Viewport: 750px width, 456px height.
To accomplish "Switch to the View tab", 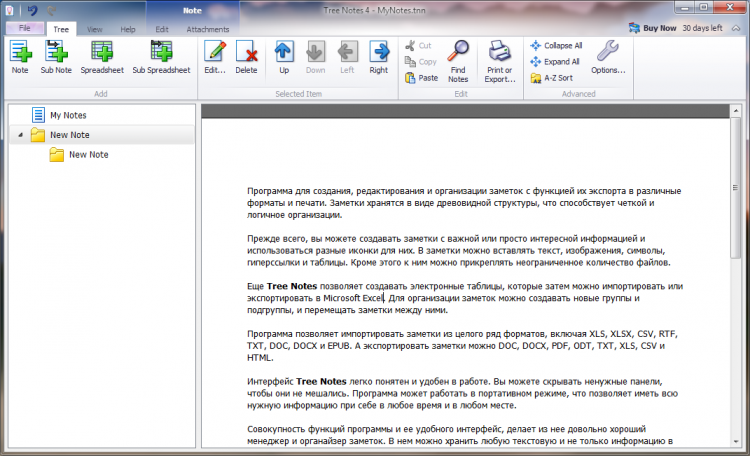I will [x=95, y=29].
